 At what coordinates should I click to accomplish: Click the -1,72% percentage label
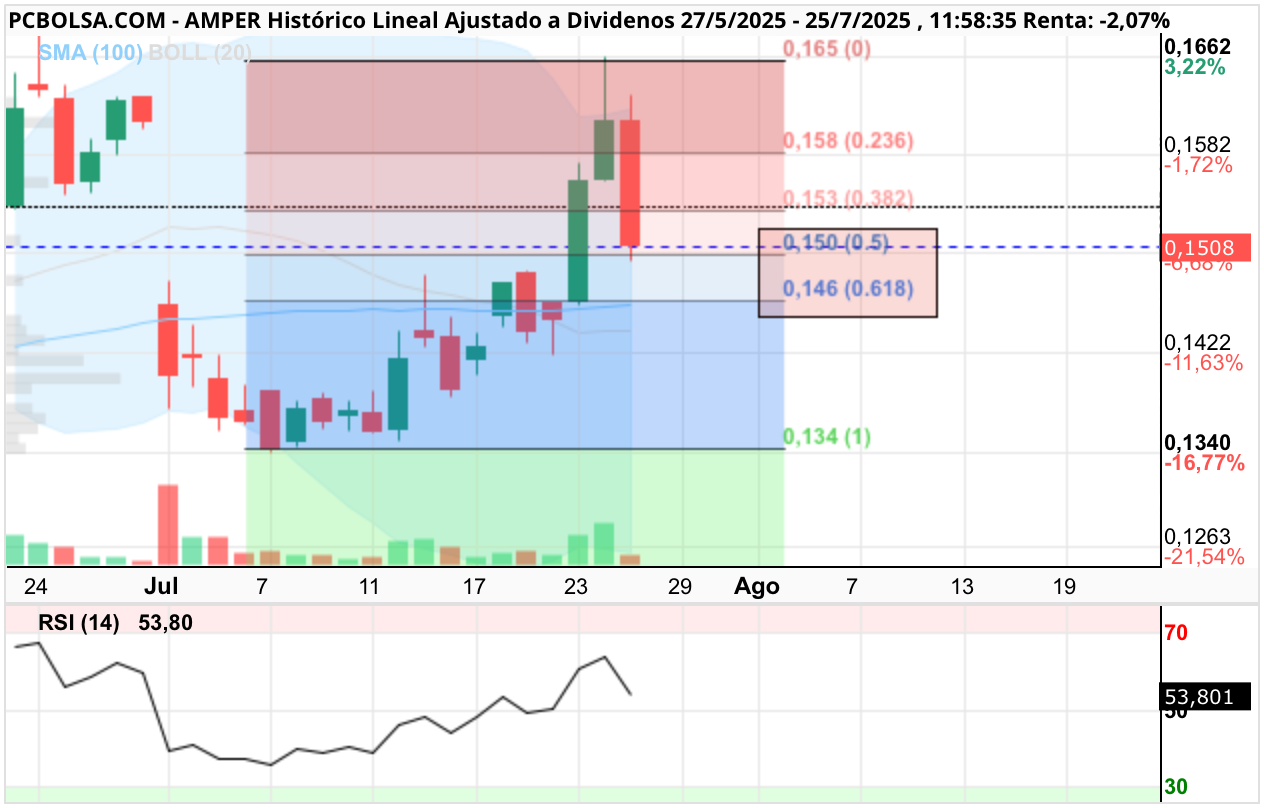click(1197, 165)
